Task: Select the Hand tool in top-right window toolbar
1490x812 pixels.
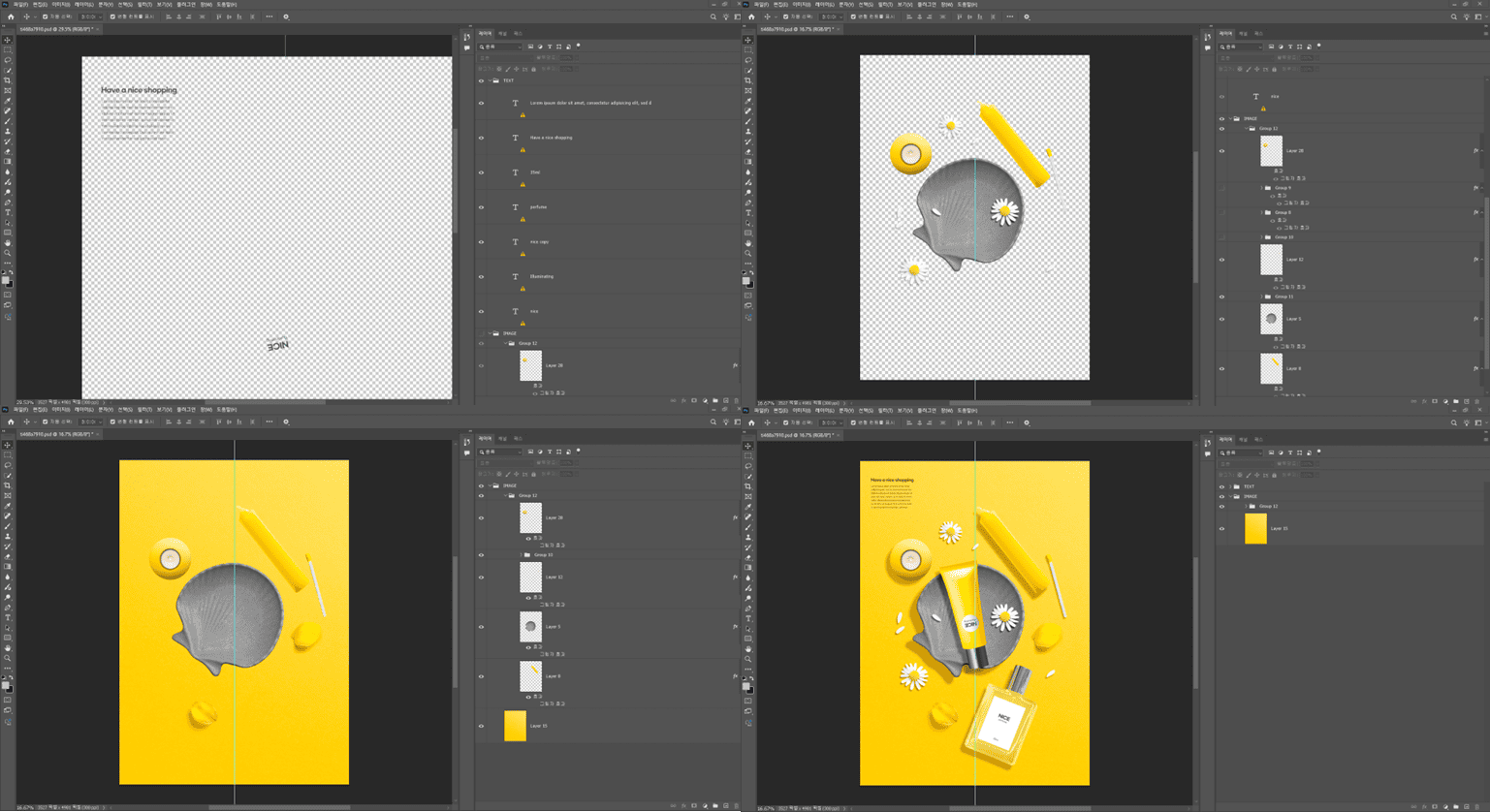Action: click(748, 243)
